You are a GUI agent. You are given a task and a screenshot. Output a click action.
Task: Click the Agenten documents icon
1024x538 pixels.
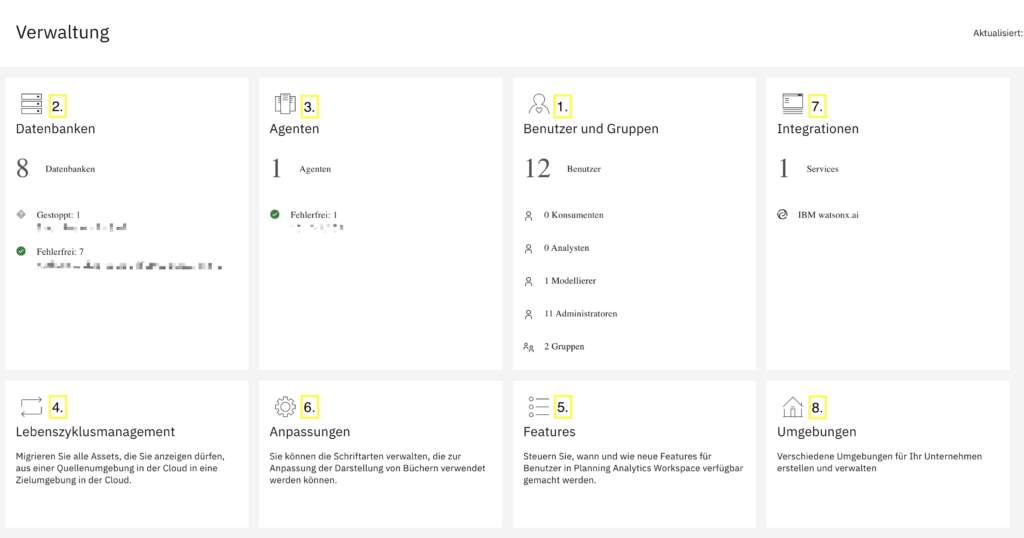[x=285, y=104]
